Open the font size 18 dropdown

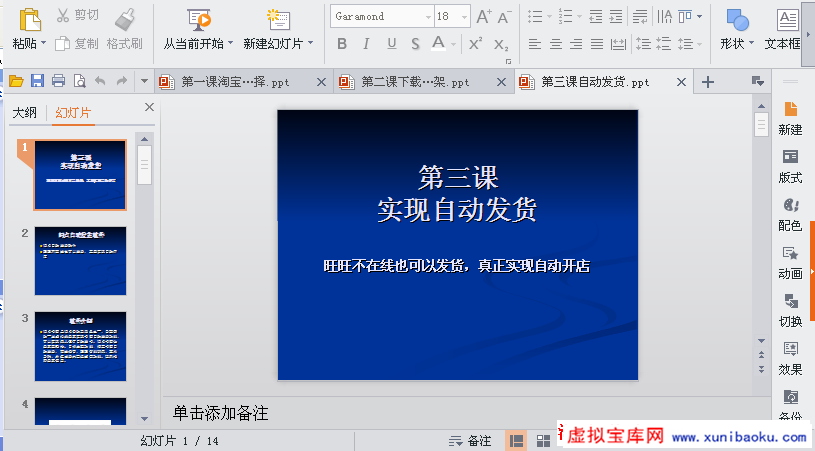(x=465, y=17)
